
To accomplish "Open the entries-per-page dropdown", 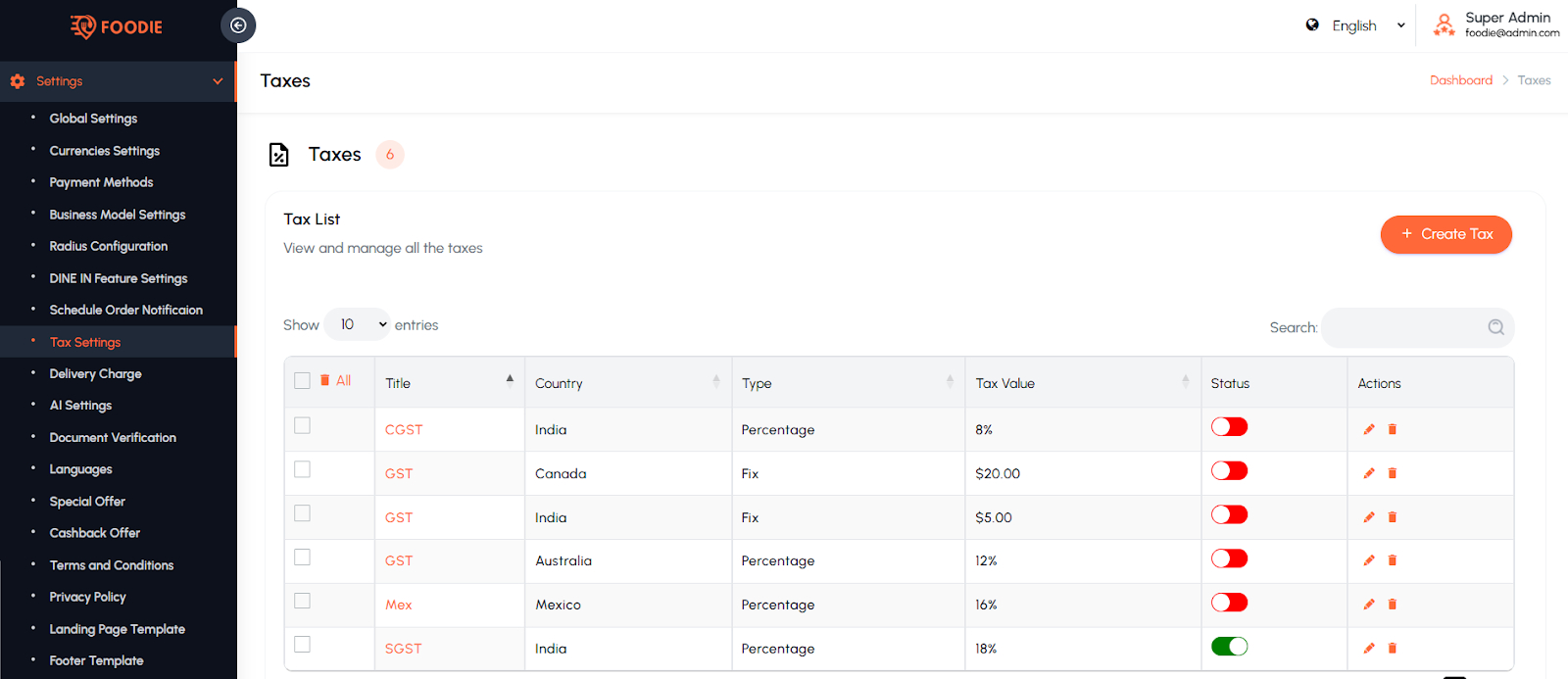I will [x=358, y=325].
